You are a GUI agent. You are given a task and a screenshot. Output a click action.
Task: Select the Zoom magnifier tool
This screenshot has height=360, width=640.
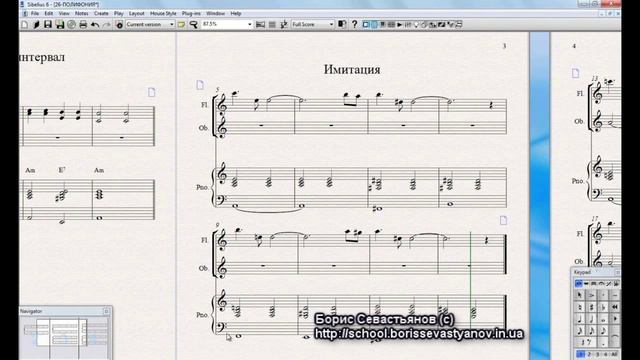[x=193, y=24]
